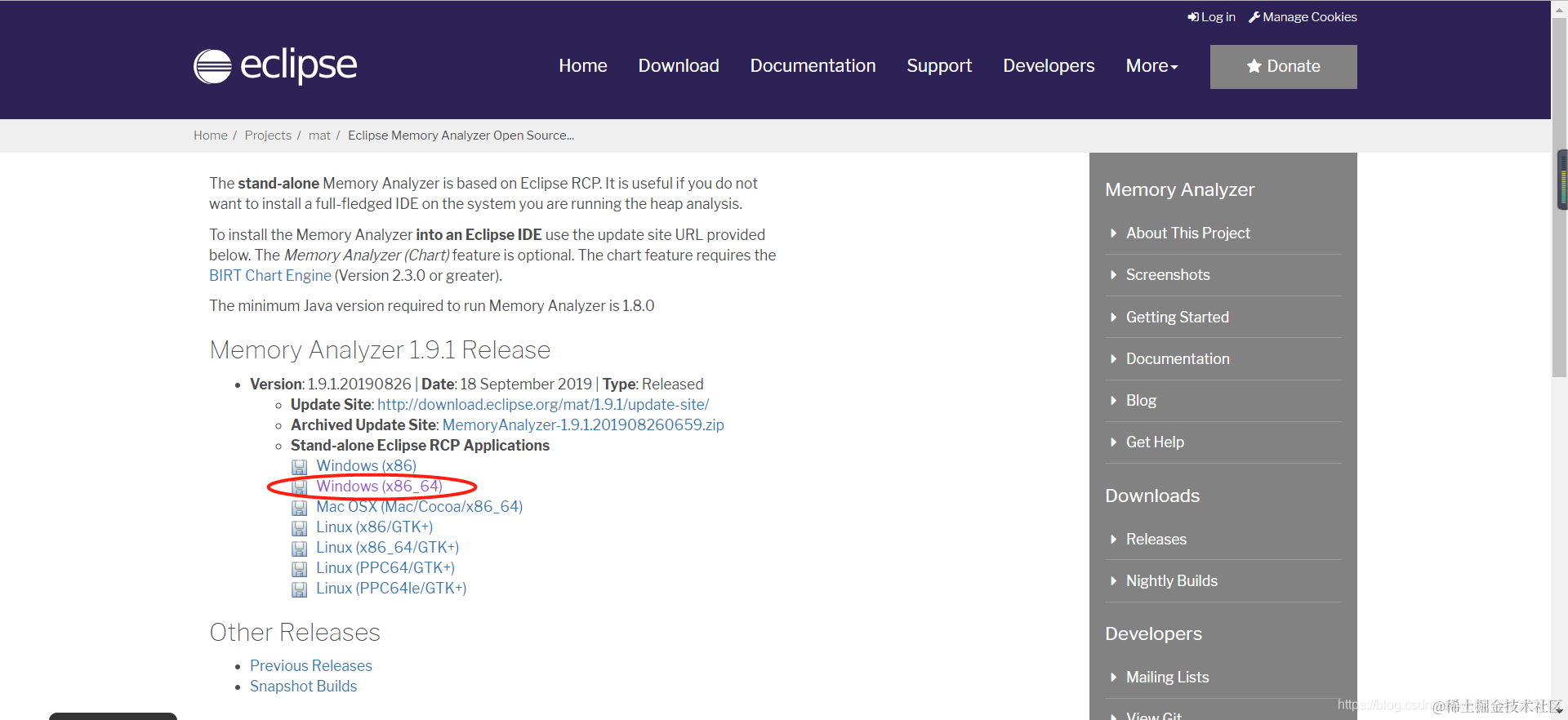
Task: Open Mailing Lists in the sidebar
Action: click(1168, 678)
